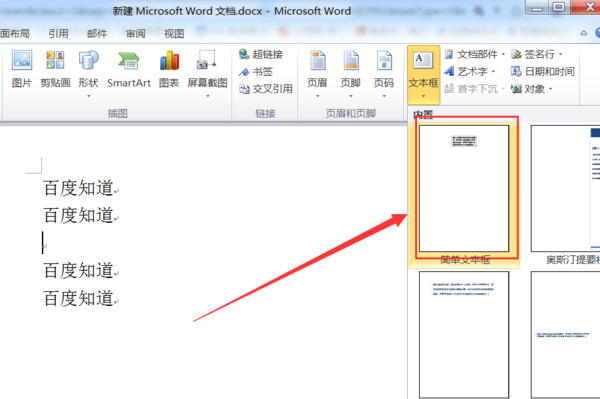Viewport: 600px width, 399px height.
Task: Switch to the 视图 ribbon tab
Action: tap(174, 34)
